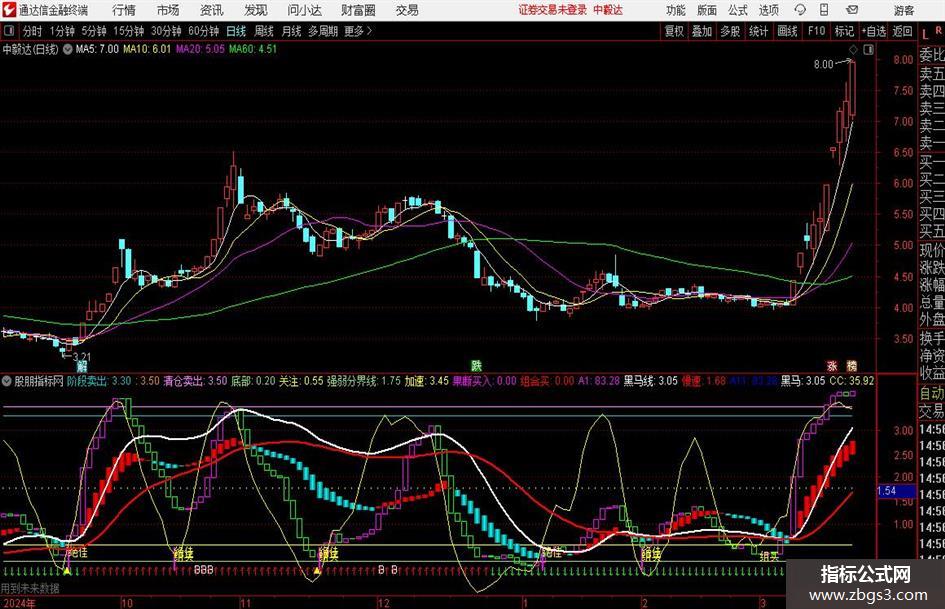Screen dimensions: 945x609
Task: Open the 问小达 menu
Action: [x=304, y=10]
